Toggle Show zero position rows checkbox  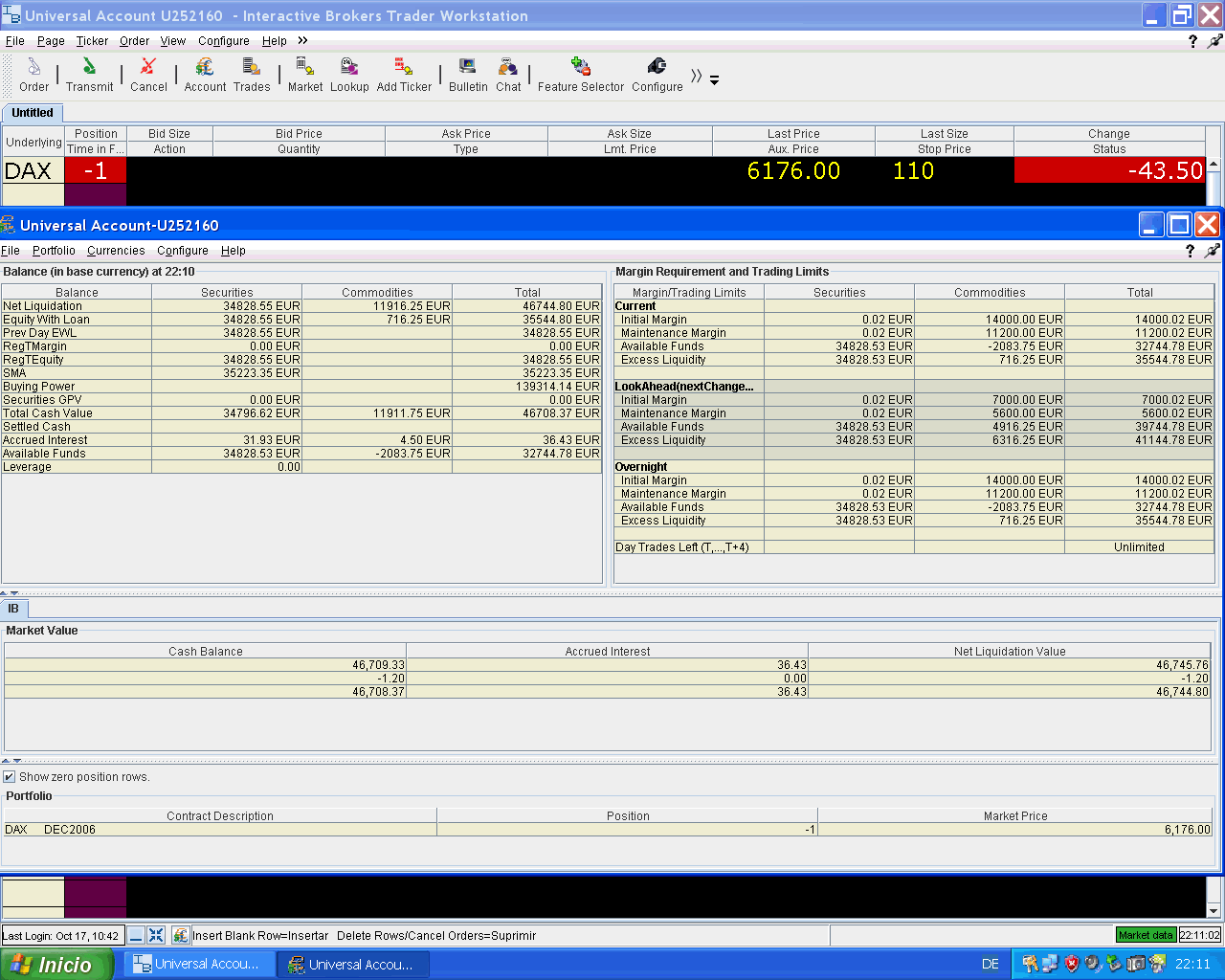click(10, 777)
